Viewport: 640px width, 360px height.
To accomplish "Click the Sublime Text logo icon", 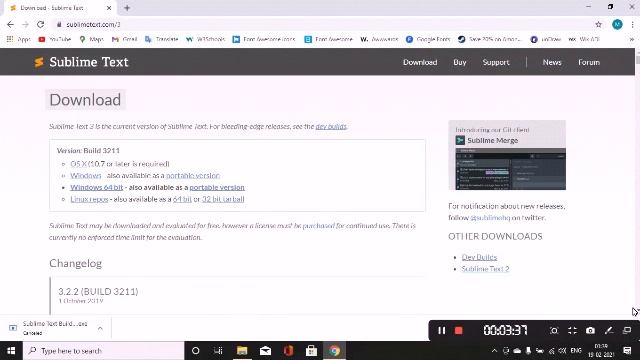I will coord(39,62).
